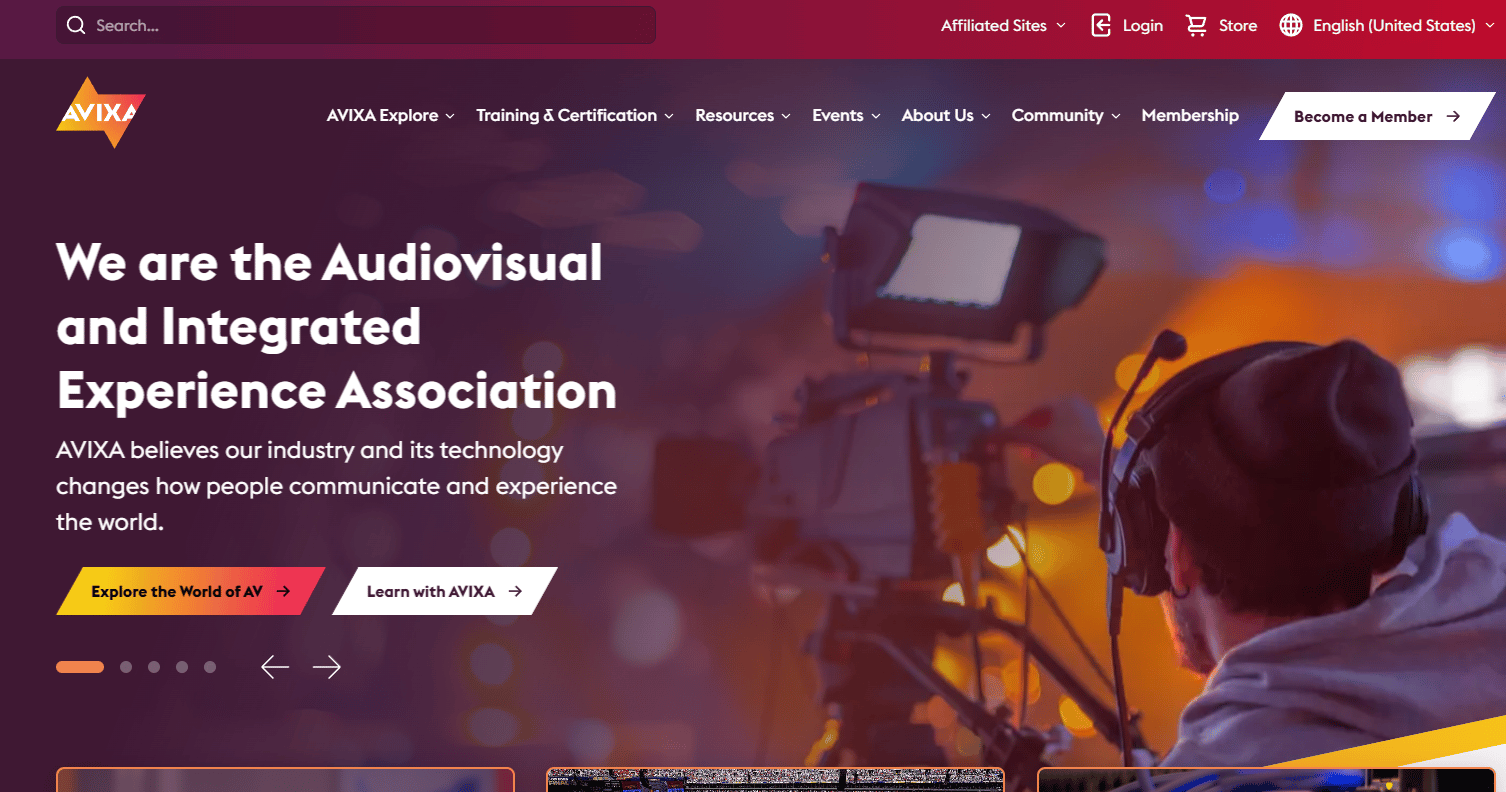Screen dimensions: 1506x792
Task: Click the hero headline about Audiovisual Association
Action: pyautogui.click(x=336, y=327)
